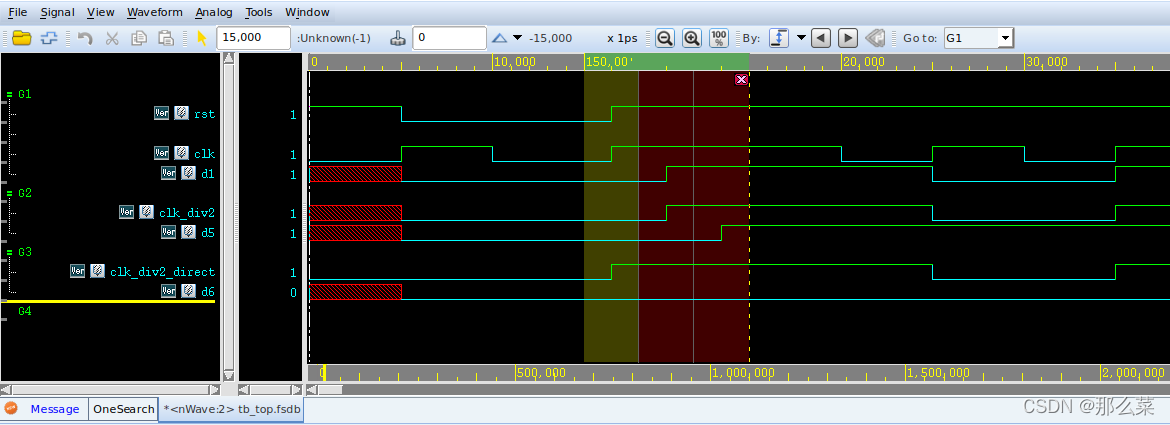Click the marker stamp icon

398,38
